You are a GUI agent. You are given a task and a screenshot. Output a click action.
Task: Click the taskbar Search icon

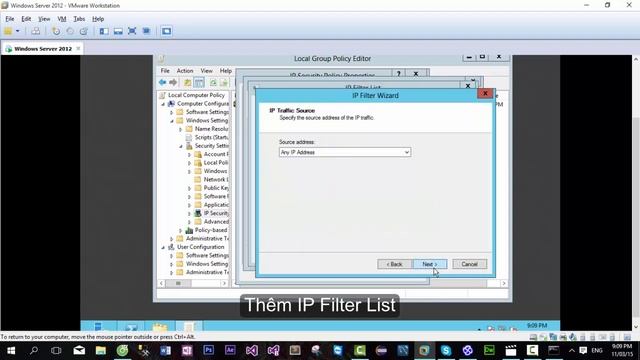tap(34, 351)
